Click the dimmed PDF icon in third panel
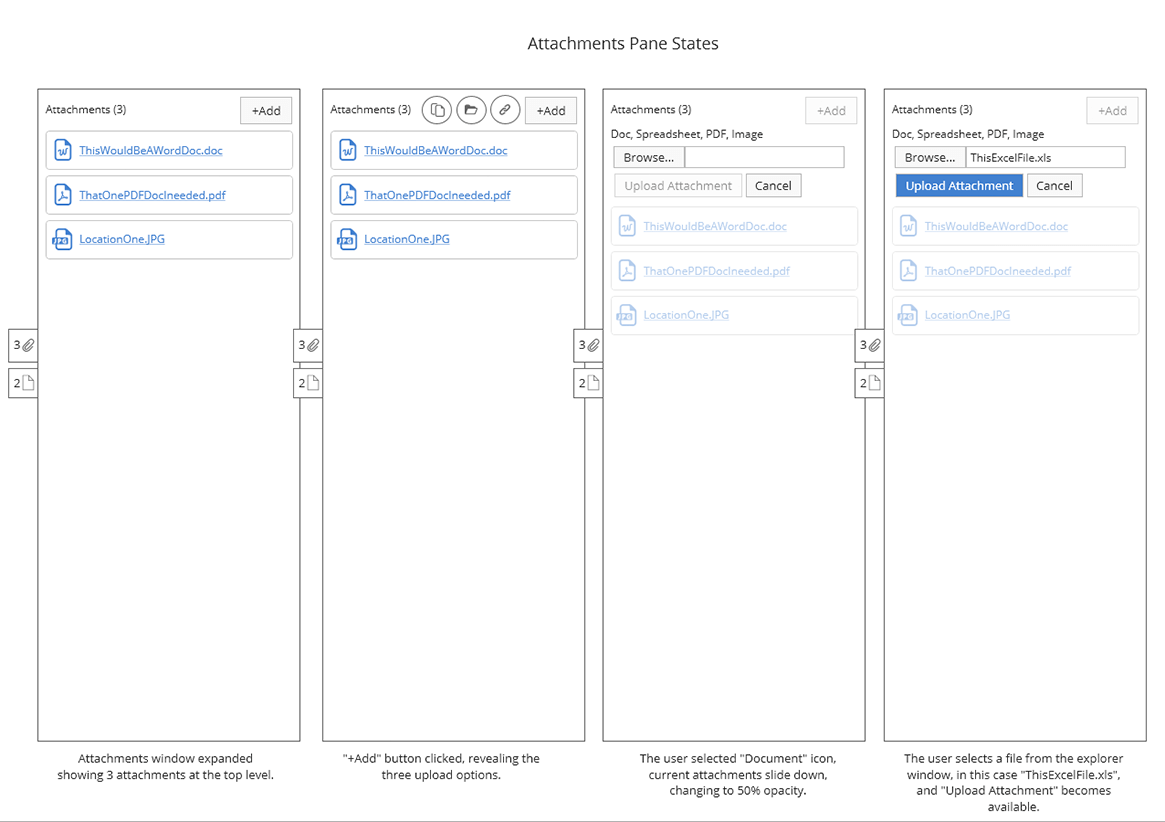The width and height of the screenshot is (1165, 822). [627, 270]
